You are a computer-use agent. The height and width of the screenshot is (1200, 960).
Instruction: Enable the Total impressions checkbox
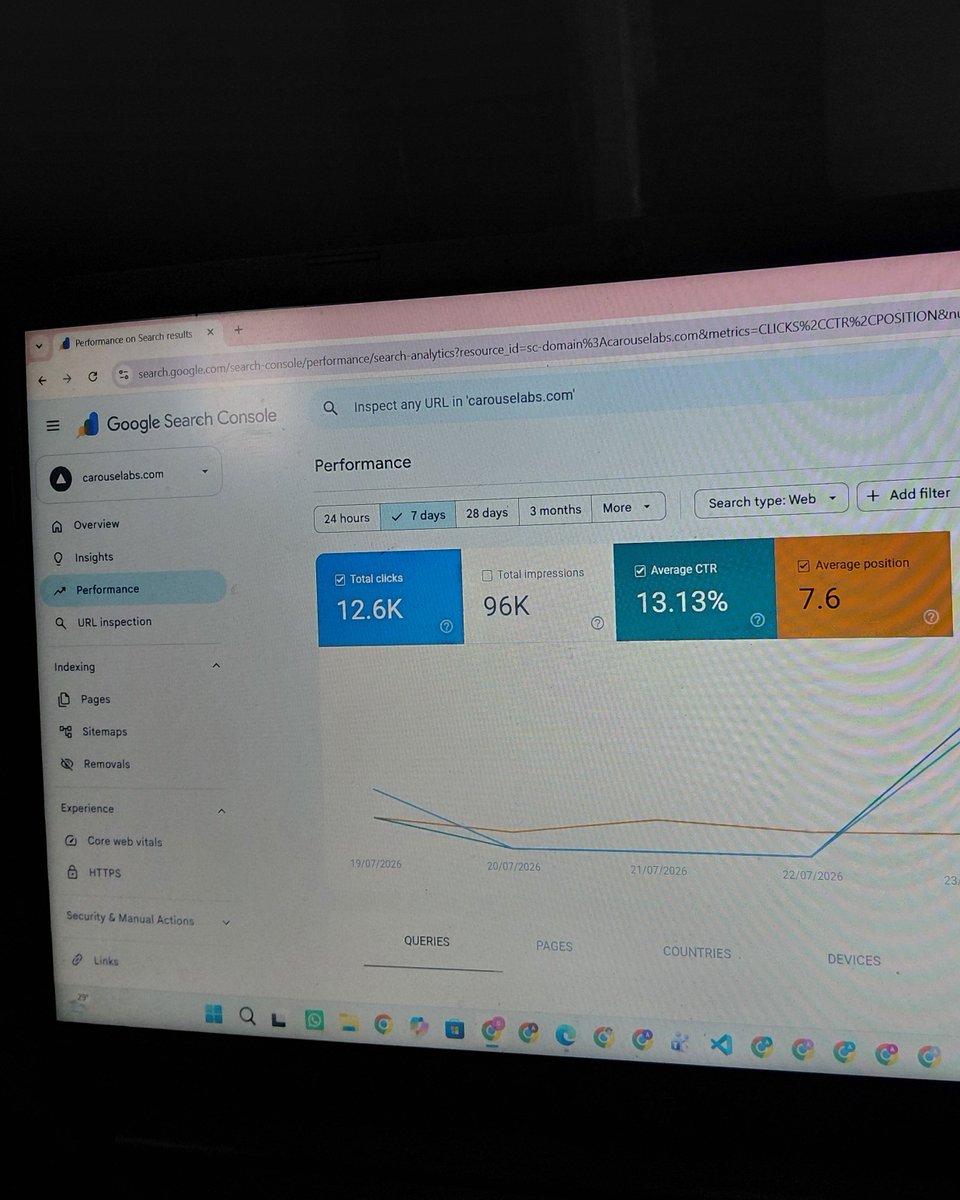tap(487, 575)
